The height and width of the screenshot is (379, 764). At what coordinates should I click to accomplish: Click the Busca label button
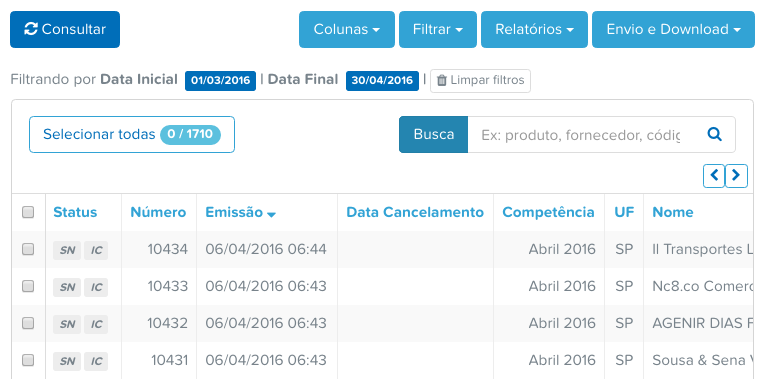433,134
